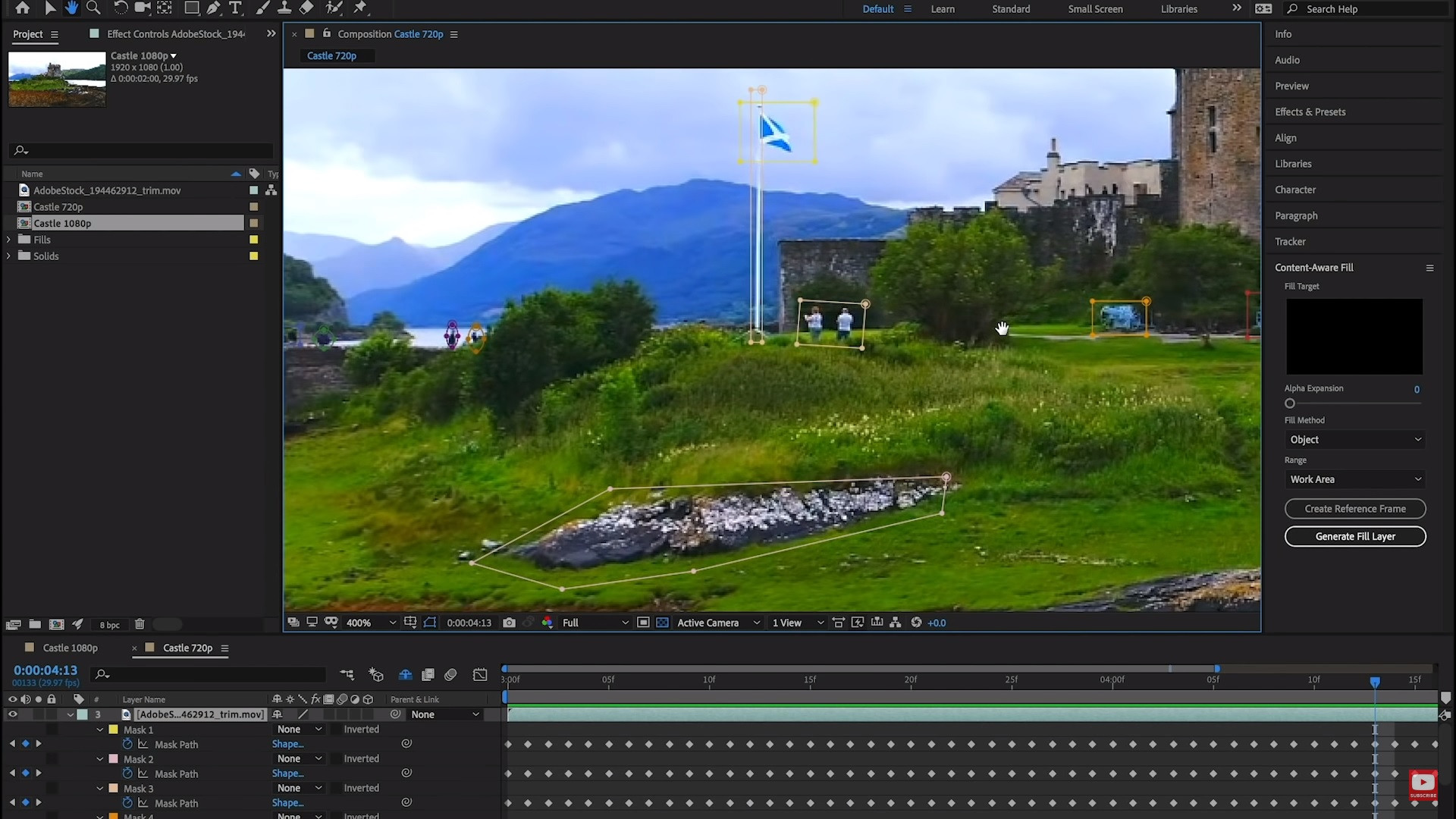Select the Clone Stamp tool
Viewport: 1456px width, 819px height.
click(285, 8)
